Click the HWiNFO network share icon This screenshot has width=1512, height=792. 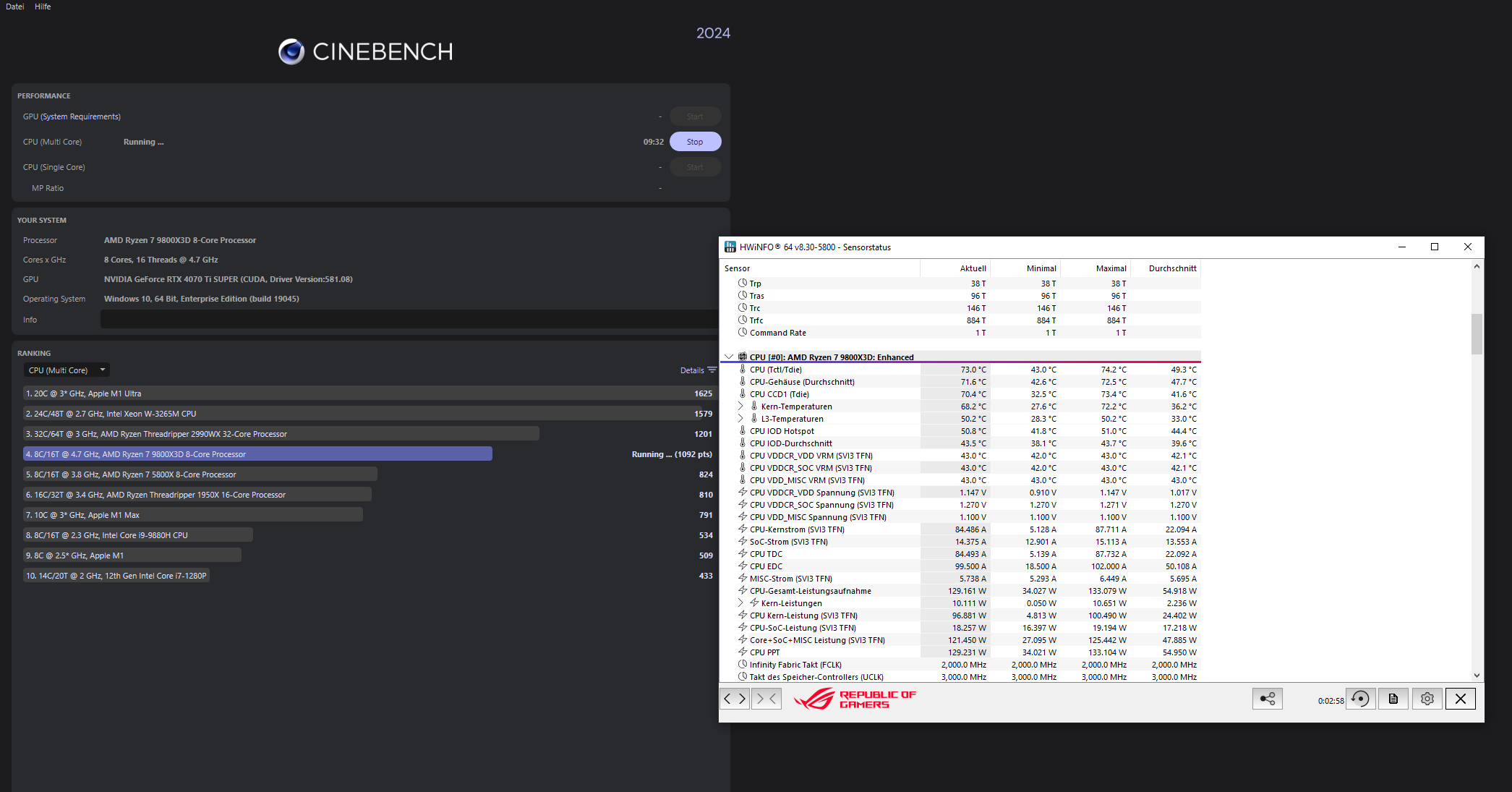[1268, 699]
